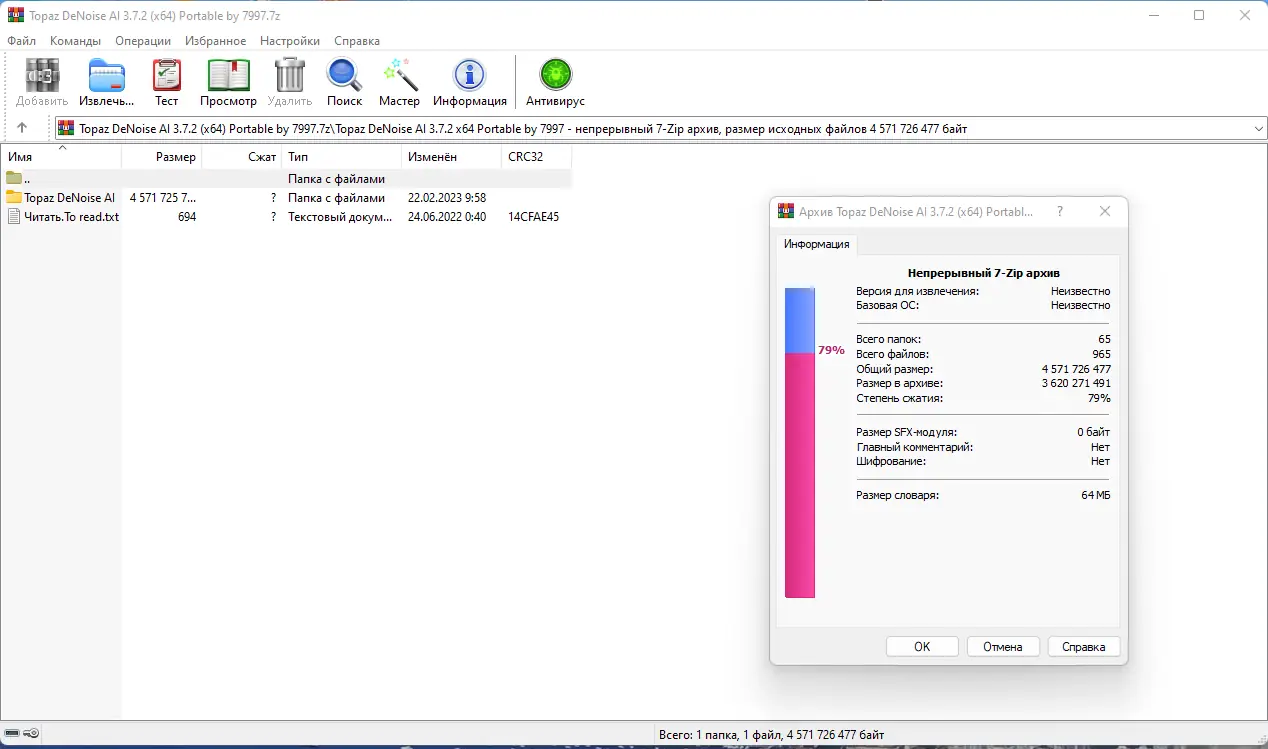The width and height of the screenshot is (1268, 749).
Task: Select the Topaz DeNoise AI folder icon
Action: coord(14,198)
